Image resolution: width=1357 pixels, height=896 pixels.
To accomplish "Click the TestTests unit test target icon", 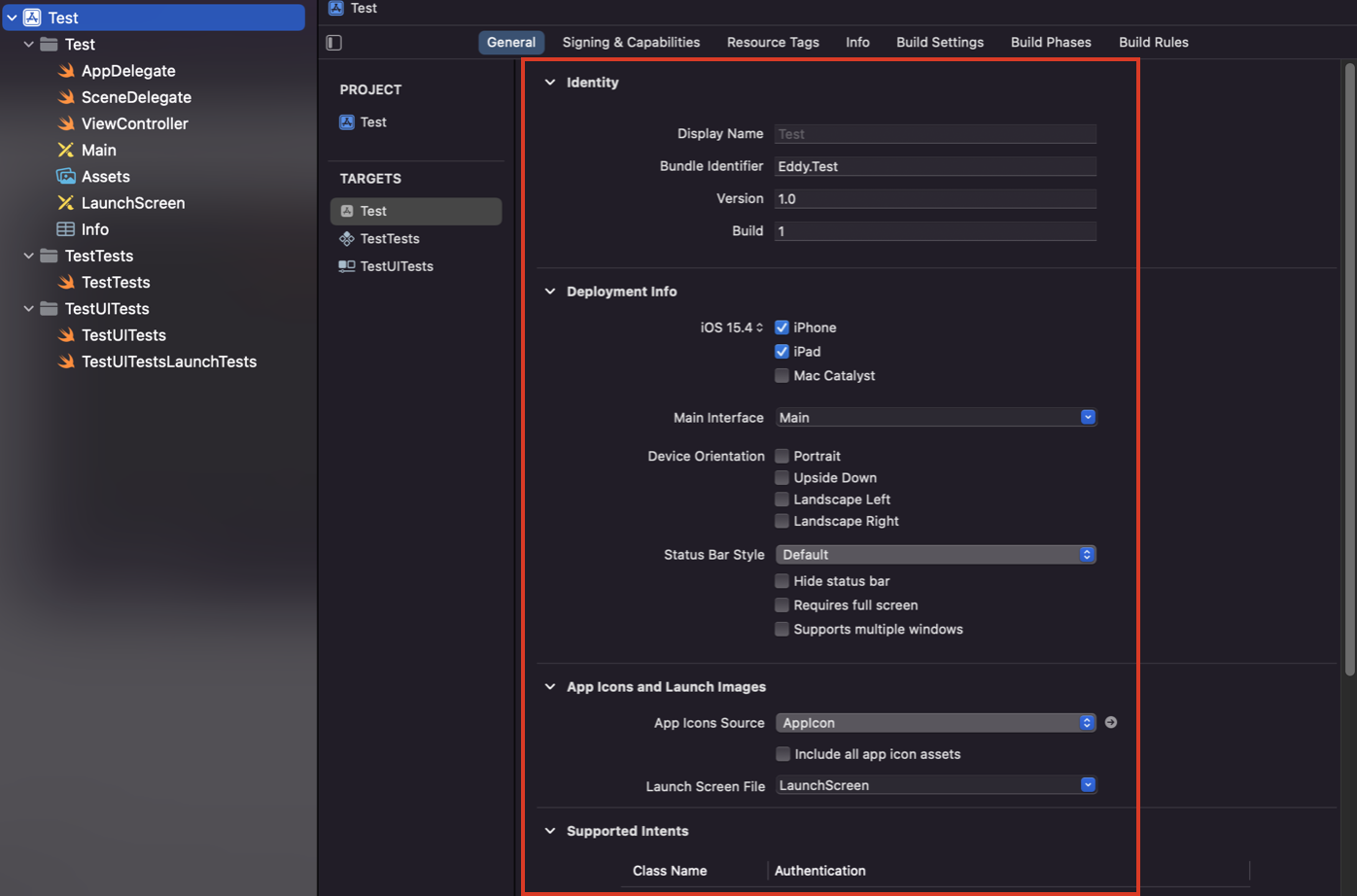I will [x=347, y=238].
